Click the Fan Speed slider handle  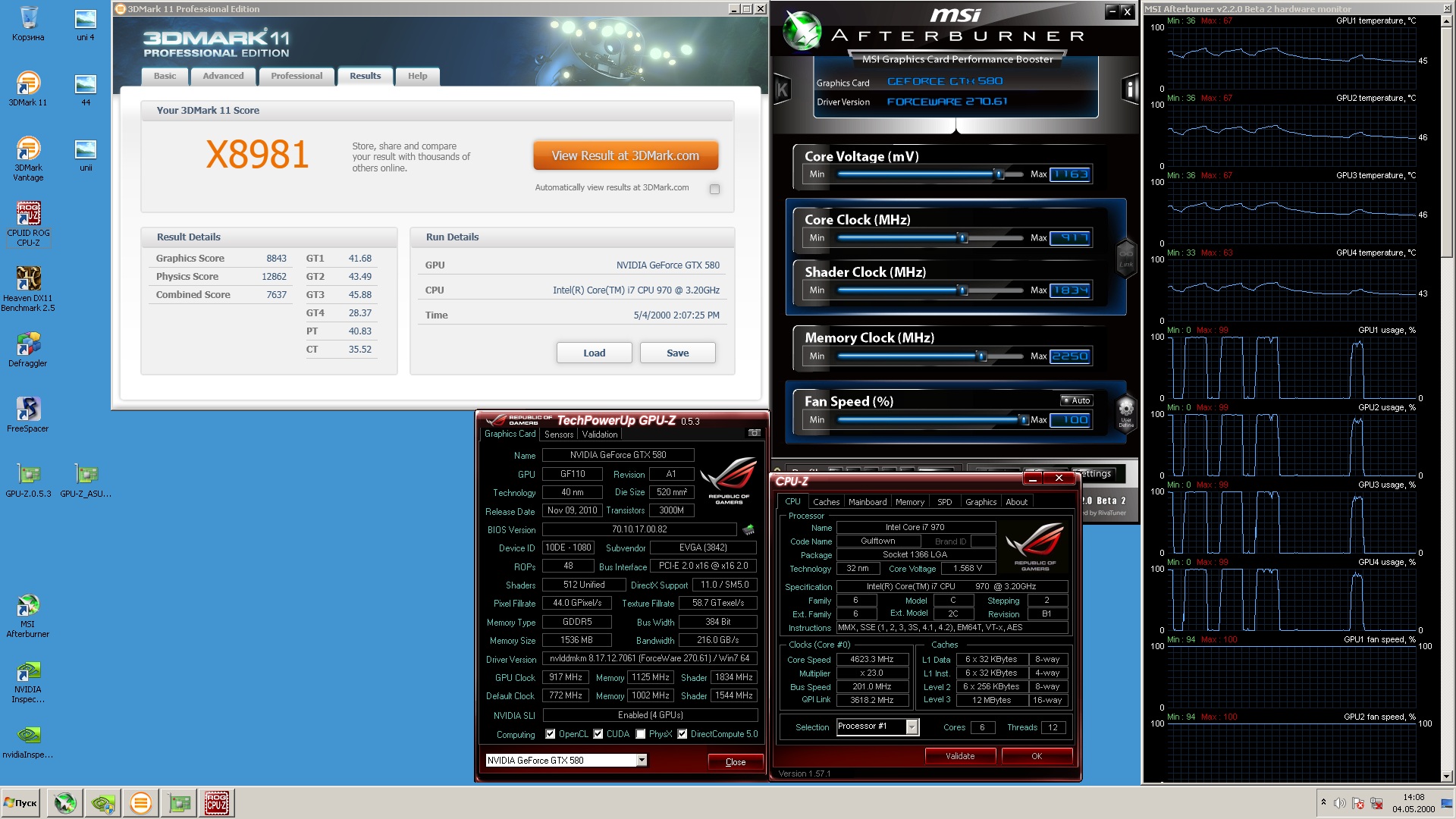pos(1024,420)
